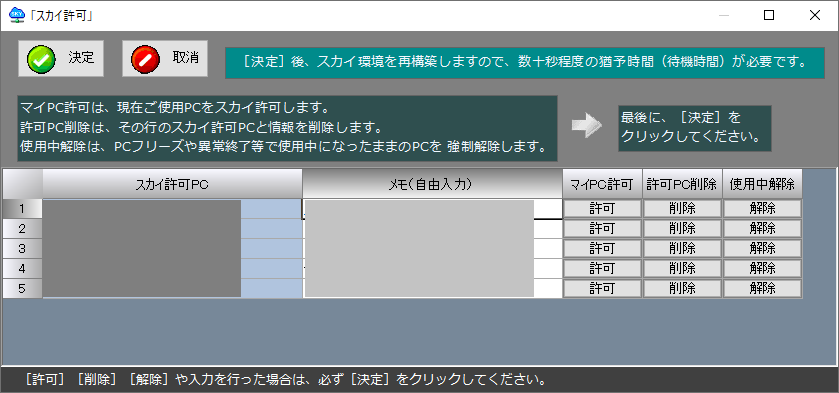Select row header number 5
This screenshot has width=839, height=393.
click(22, 289)
